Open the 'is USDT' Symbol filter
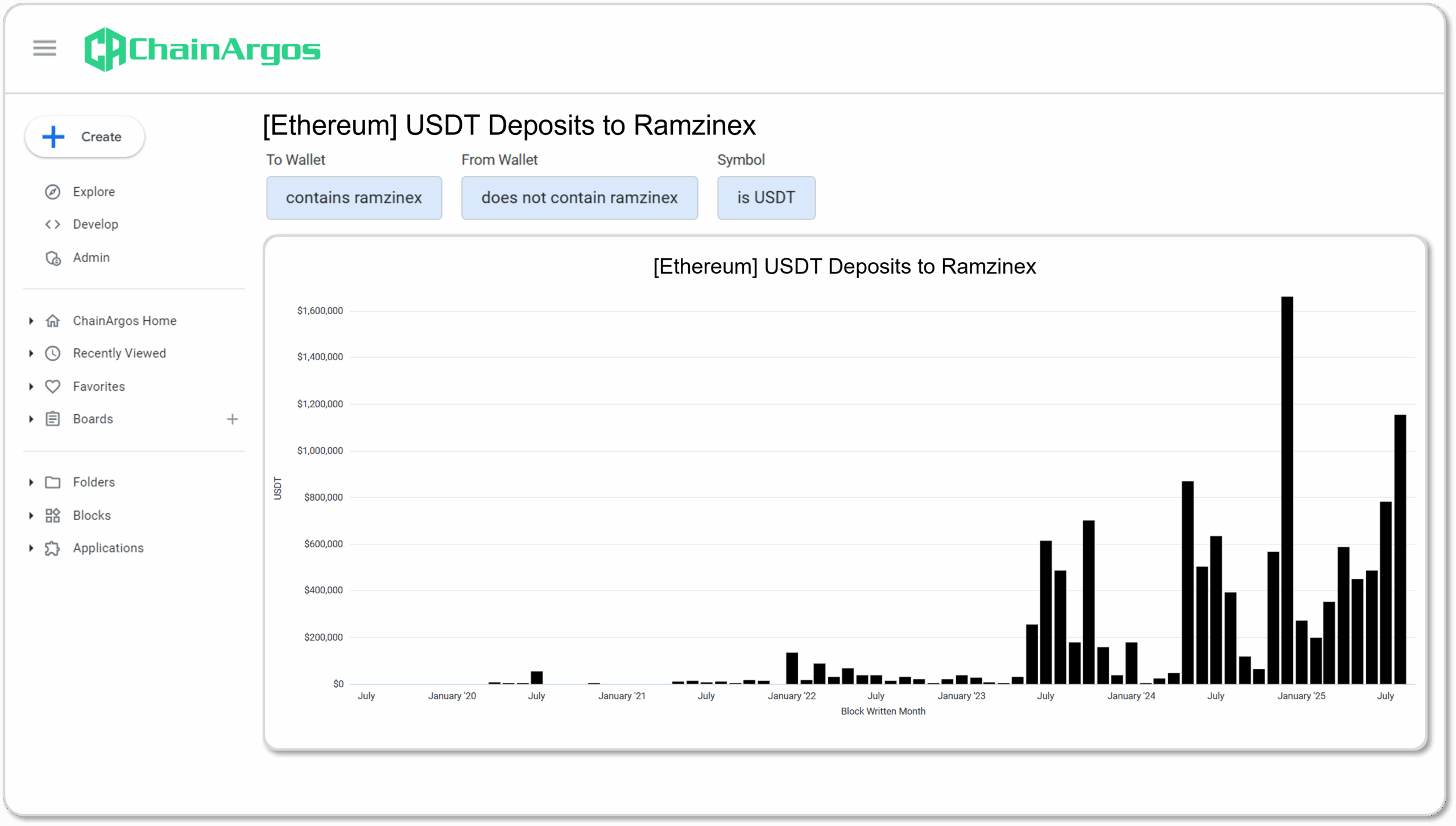 [x=766, y=198]
